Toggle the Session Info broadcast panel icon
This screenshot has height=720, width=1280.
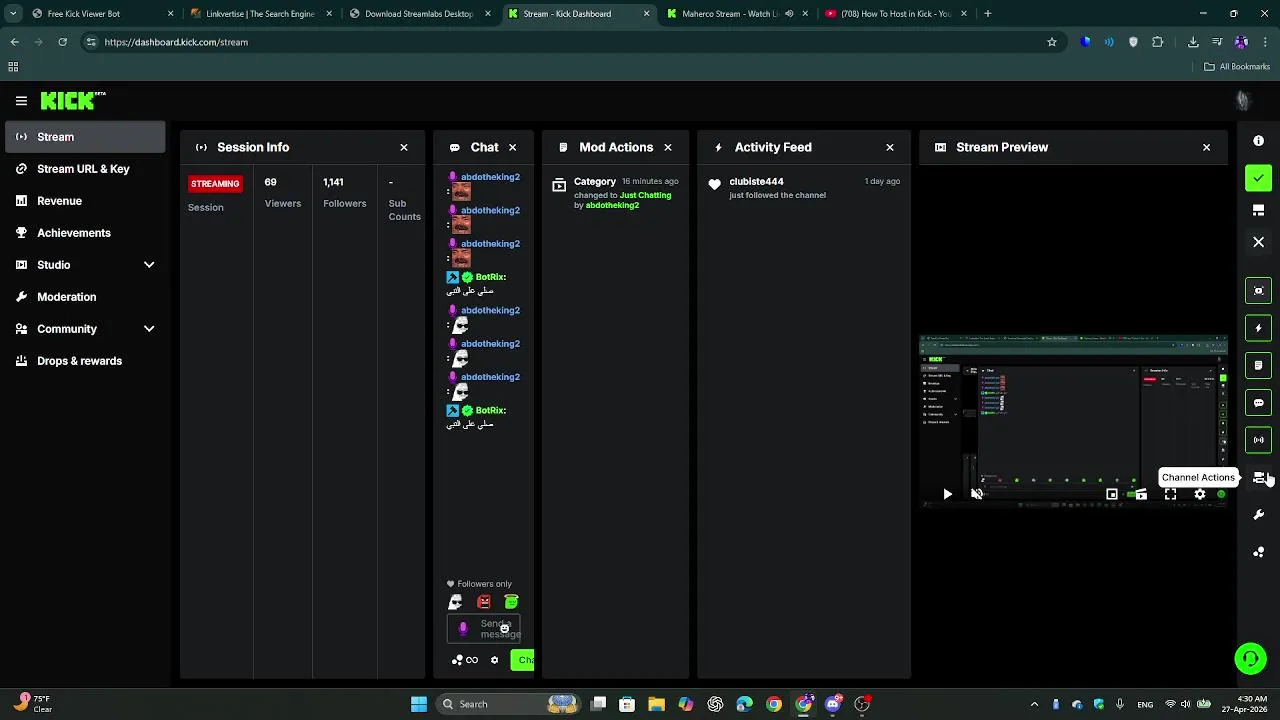1258,440
